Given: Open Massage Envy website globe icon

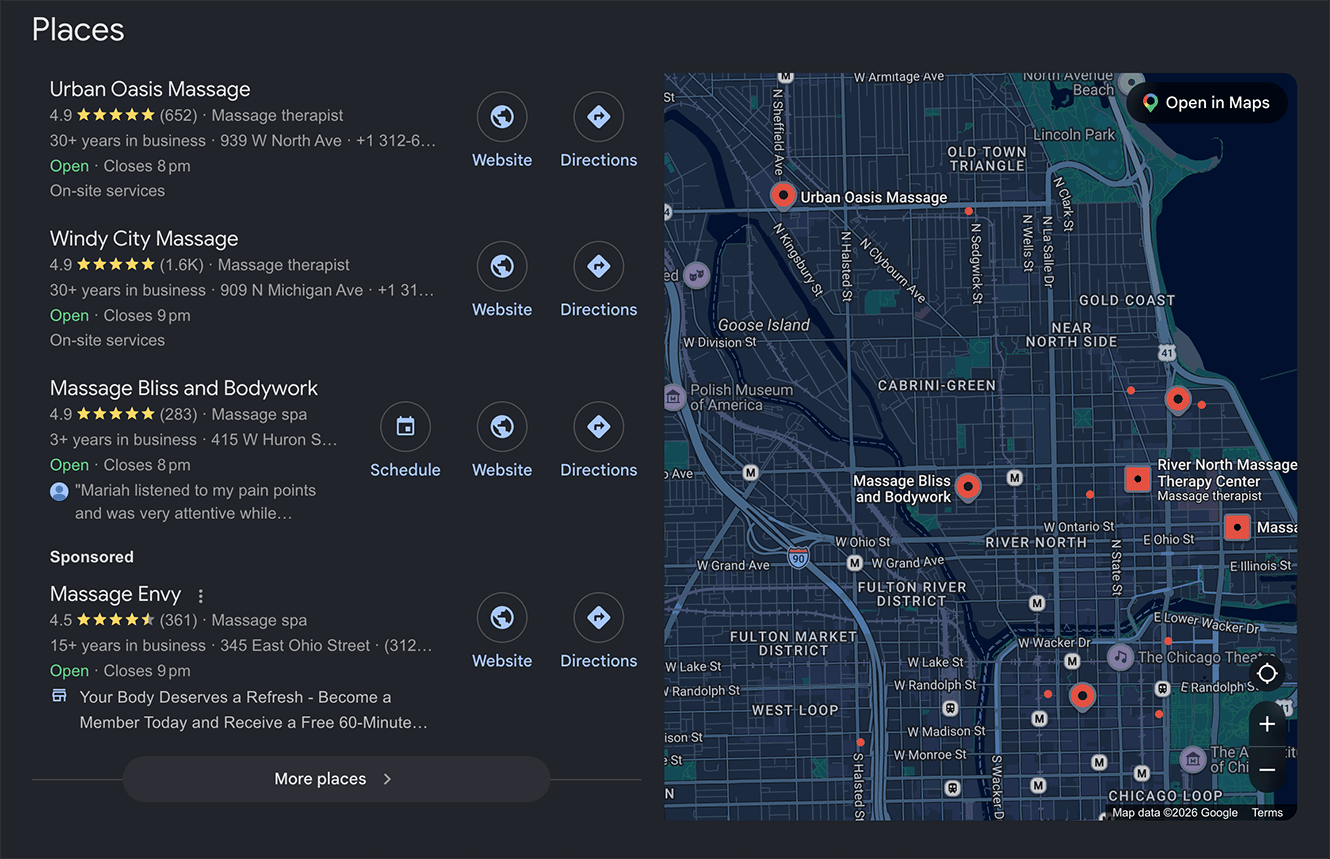Looking at the screenshot, I should tap(502, 618).
